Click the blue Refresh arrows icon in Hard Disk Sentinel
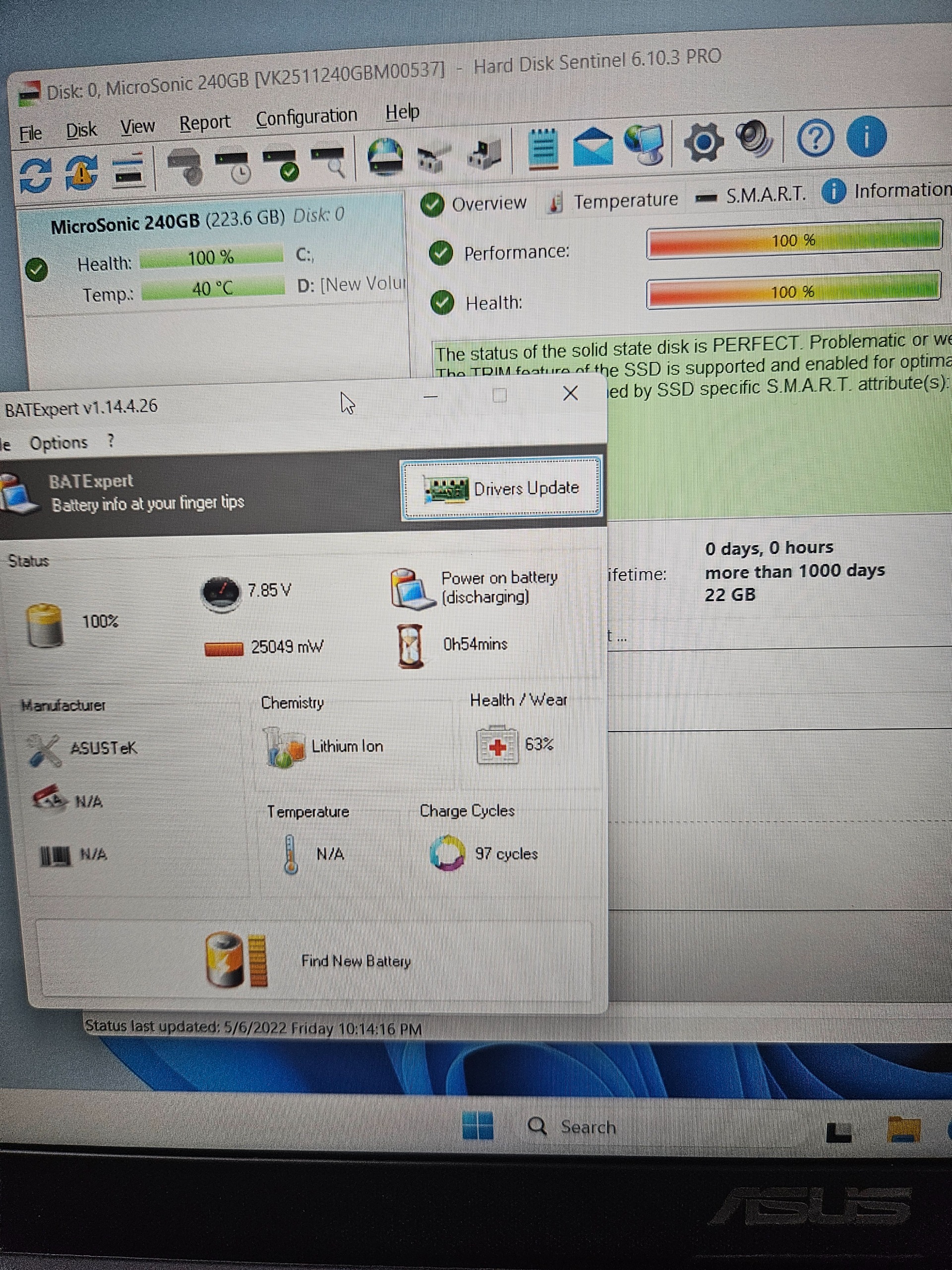The image size is (952, 1270). [36, 175]
